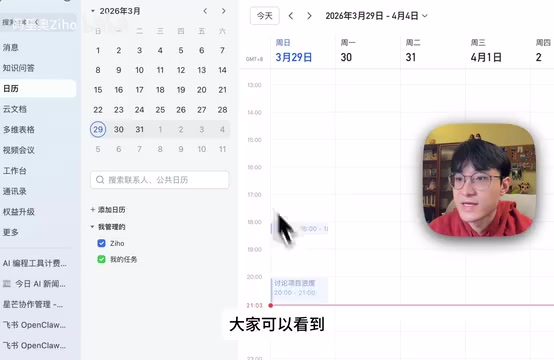Viewport: 554px width, 360px height.
Task: Collapse the 2026年3月 mini calendar triangle
Action: [x=93, y=11]
